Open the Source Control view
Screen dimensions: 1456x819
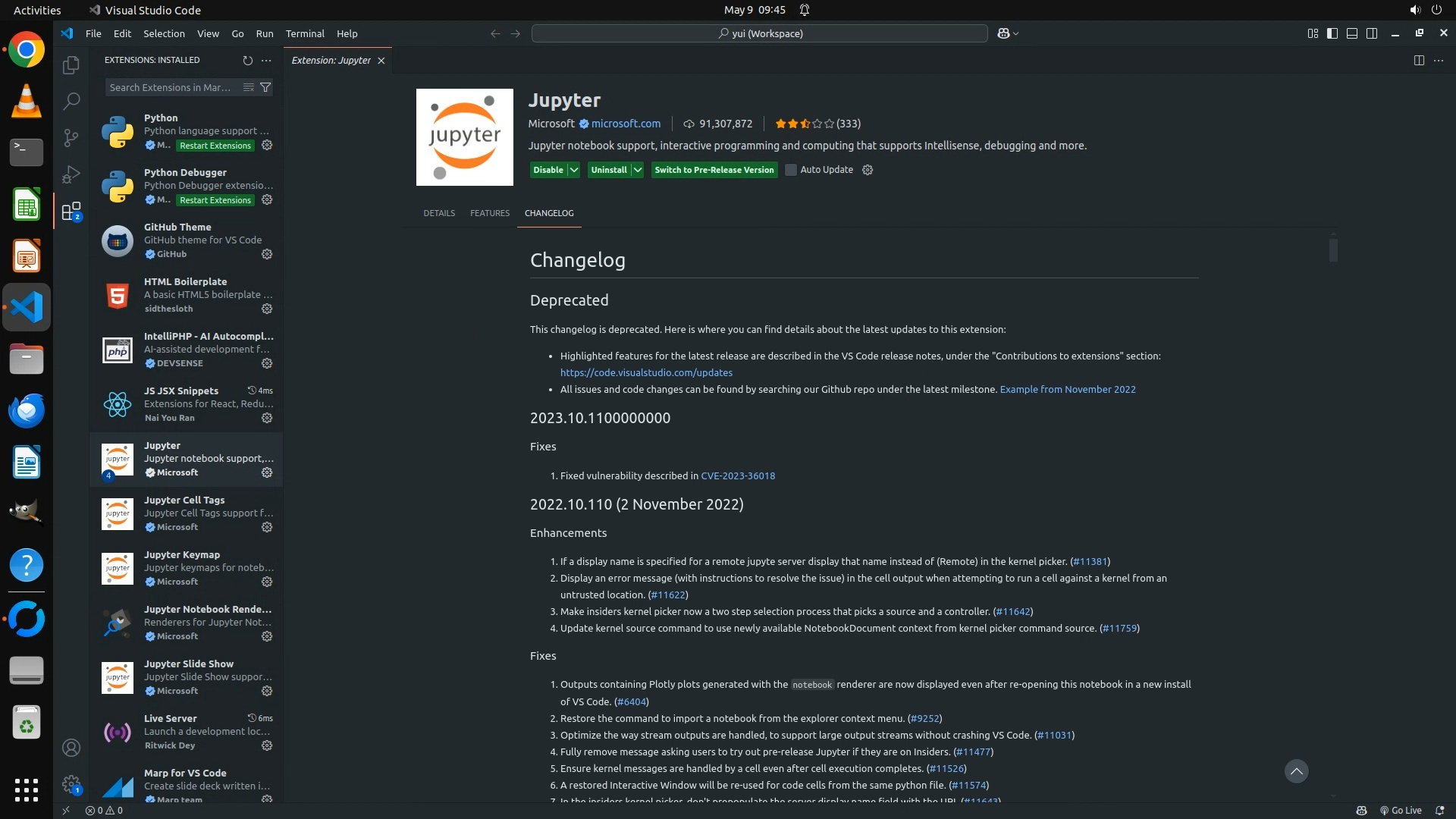coord(71,137)
